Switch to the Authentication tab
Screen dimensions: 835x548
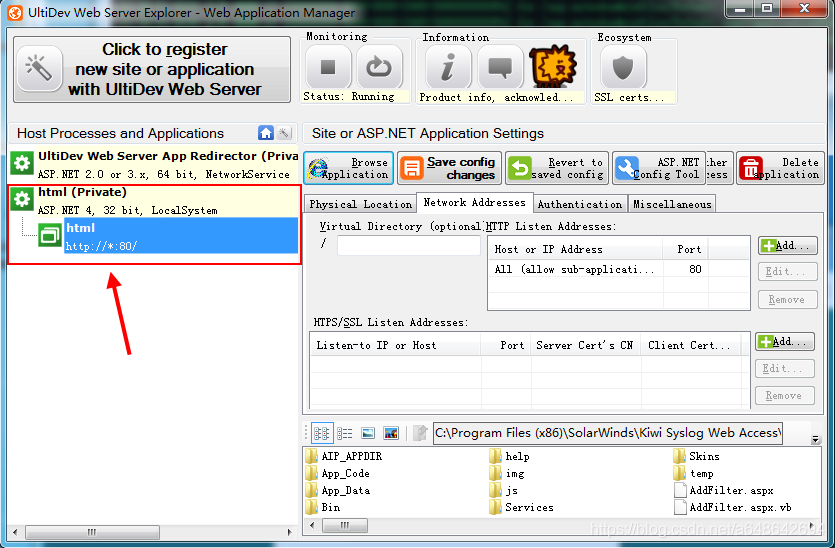580,204
